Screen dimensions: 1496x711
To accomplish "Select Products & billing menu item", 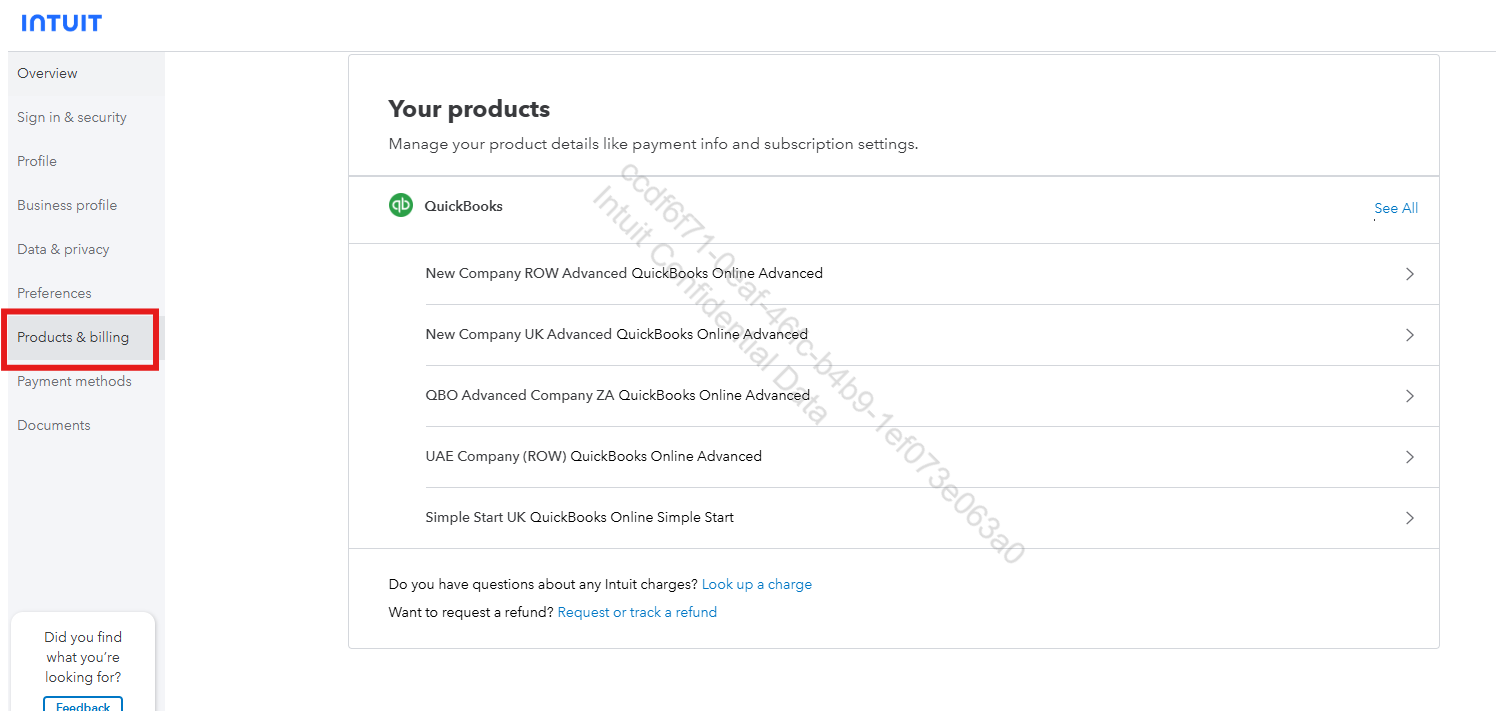I will coord(73,337).
